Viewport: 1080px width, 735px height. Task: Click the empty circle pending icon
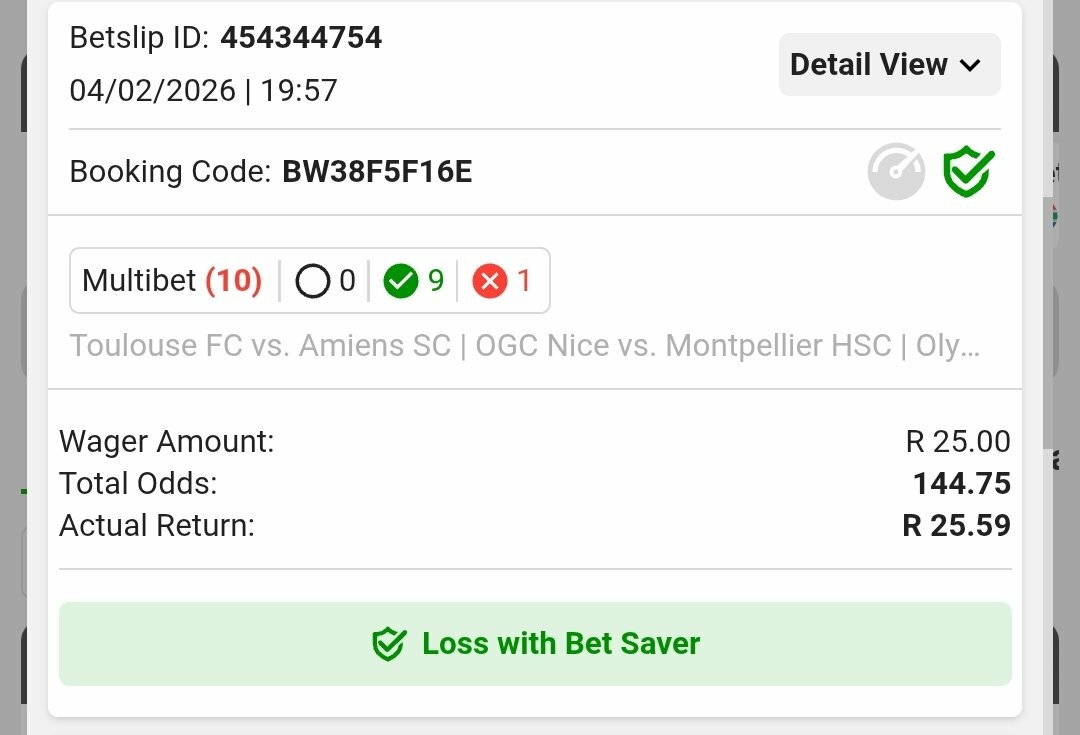click(x=312, y=281)
